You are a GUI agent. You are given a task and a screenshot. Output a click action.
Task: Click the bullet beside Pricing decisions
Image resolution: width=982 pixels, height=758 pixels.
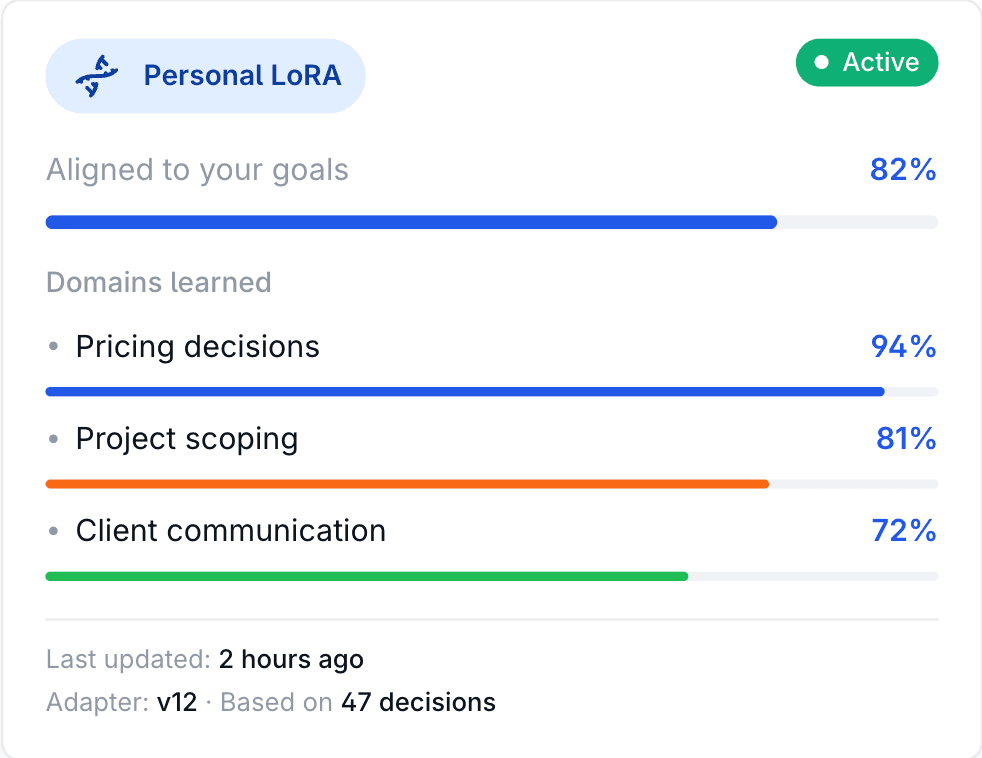[54, 347]
